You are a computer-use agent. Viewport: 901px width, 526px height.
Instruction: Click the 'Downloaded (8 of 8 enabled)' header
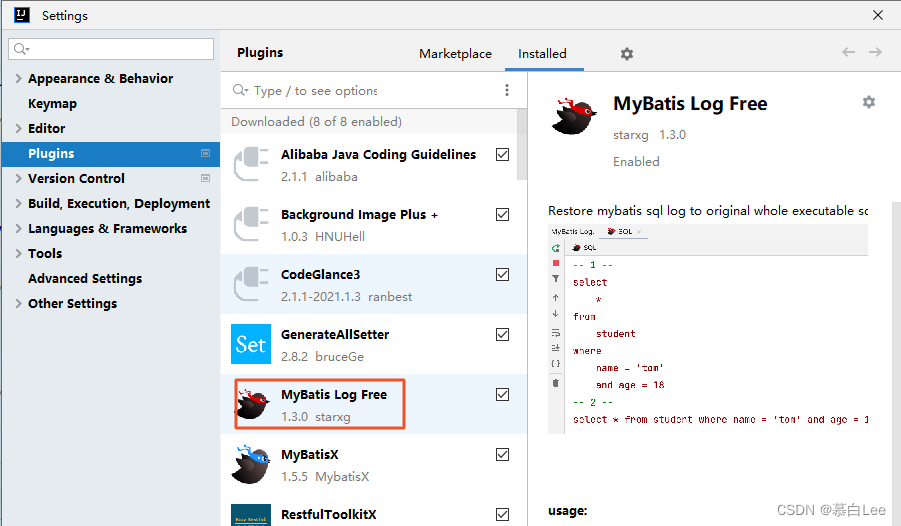click(316, 122)
